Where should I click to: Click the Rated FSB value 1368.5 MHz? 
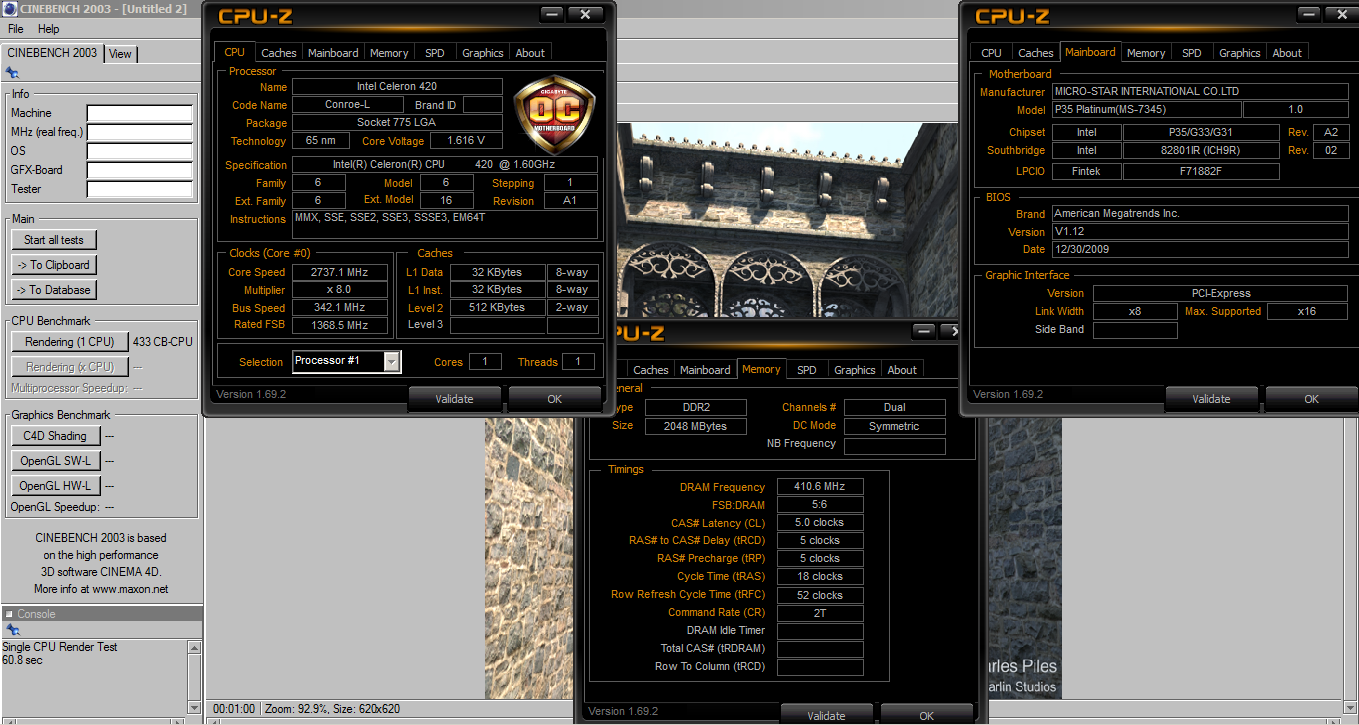tap(341, 326)
